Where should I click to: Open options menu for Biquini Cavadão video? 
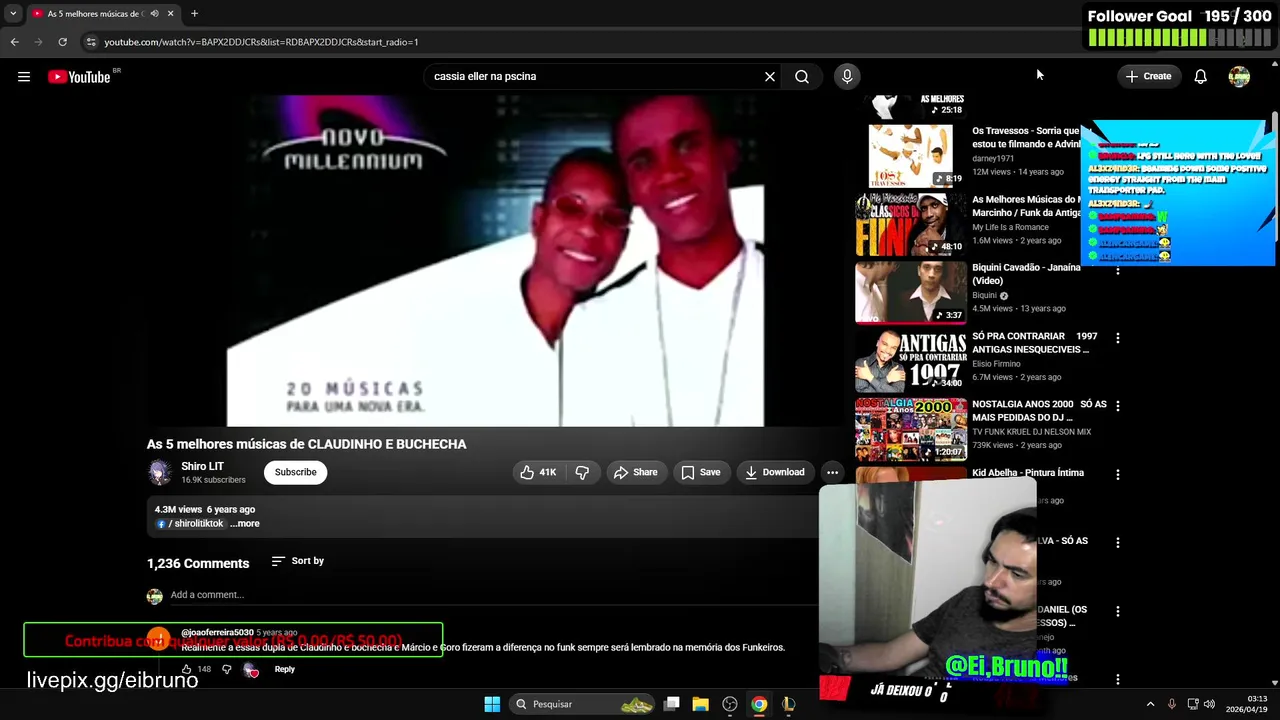1118,270
